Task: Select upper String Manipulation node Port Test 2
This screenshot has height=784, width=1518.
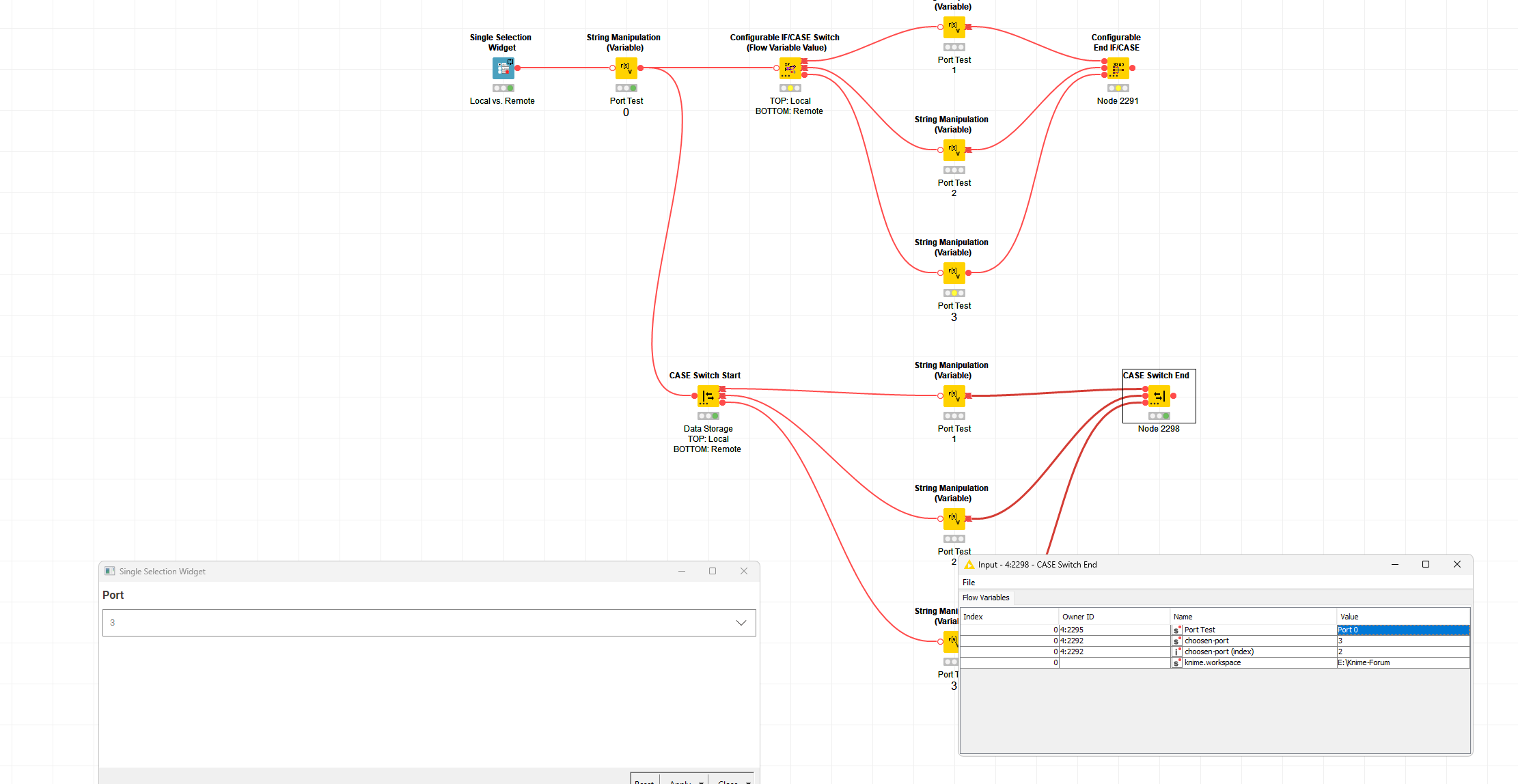Action: pyautogui.click(x=954, y=150)
